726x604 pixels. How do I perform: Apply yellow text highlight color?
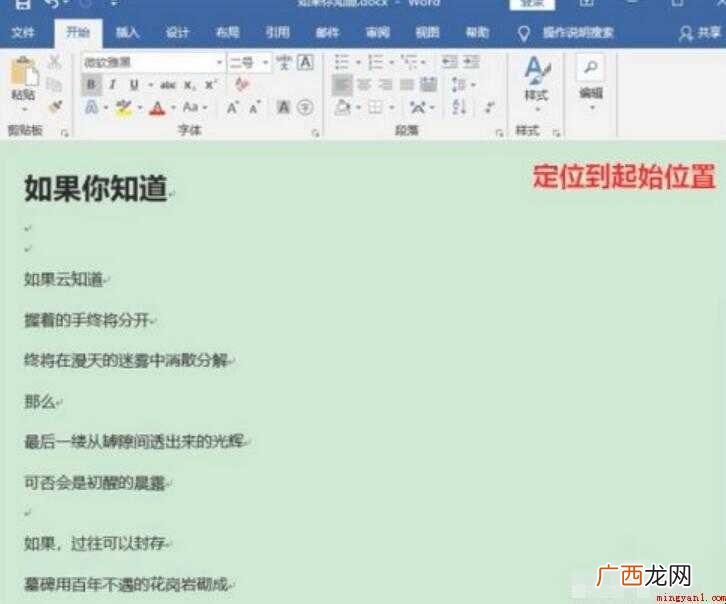point(124,108)
